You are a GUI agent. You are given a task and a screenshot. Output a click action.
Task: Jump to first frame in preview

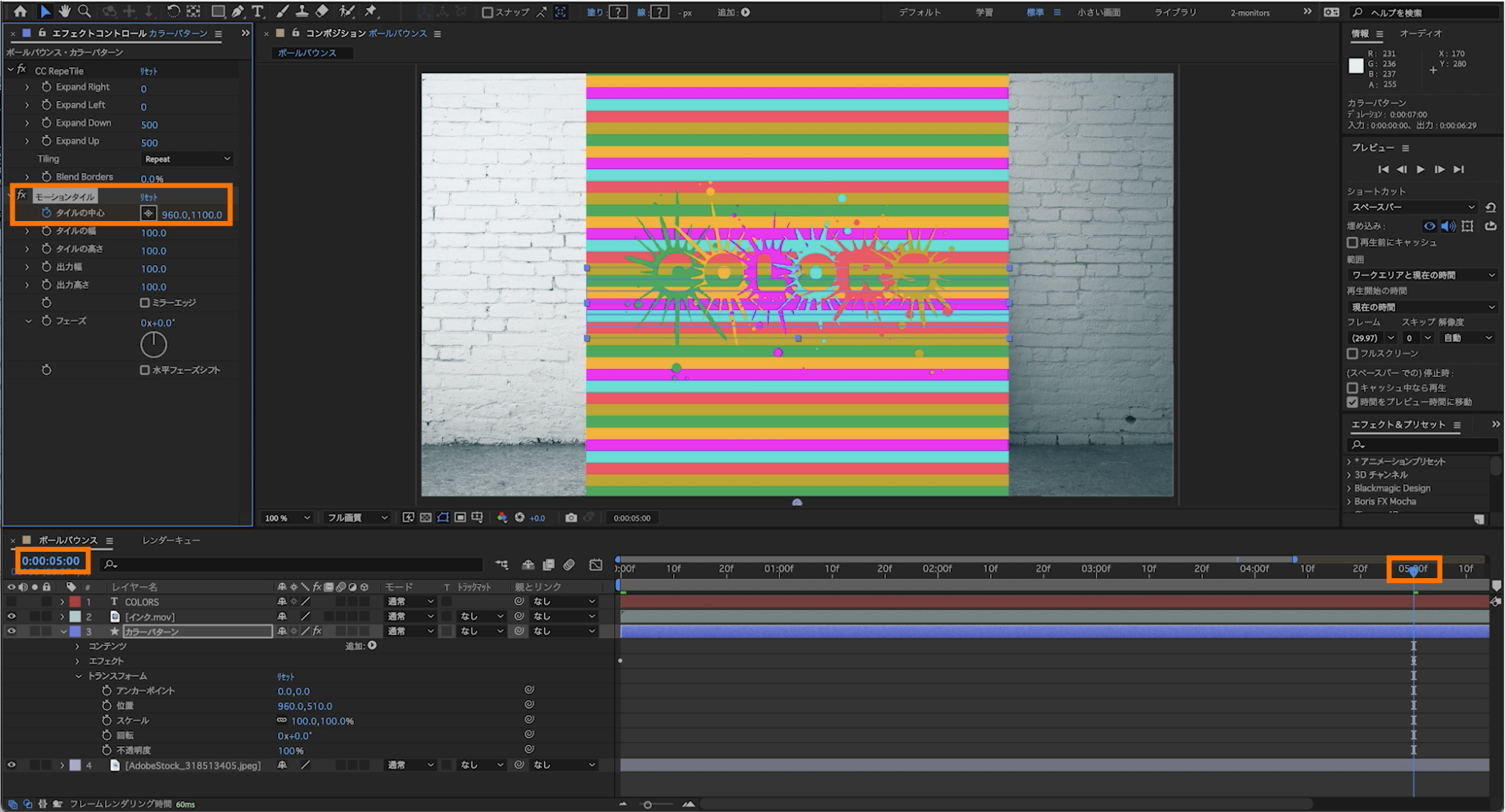1383,170
